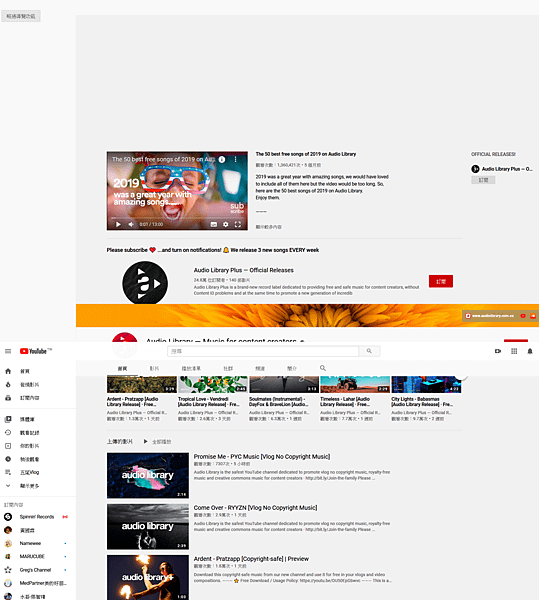The height and width of the screenshot is (600, 539).
Task: Click the info icon on featured video
Action: click(x=222, y=160)
